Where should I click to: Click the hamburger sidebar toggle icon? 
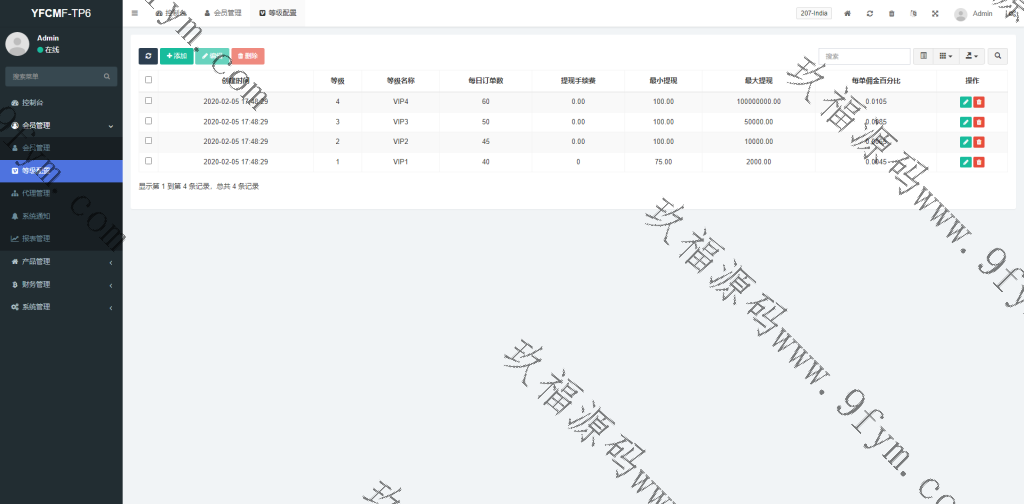(135, 13)
